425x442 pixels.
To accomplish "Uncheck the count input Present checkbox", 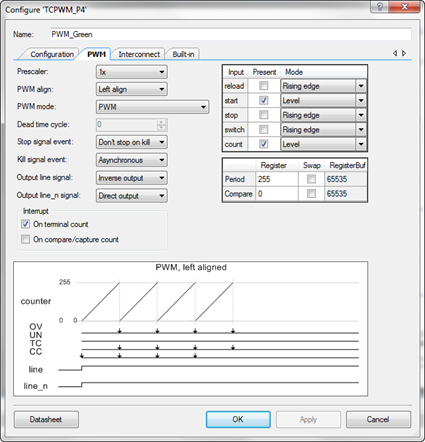I will point(264,144).
